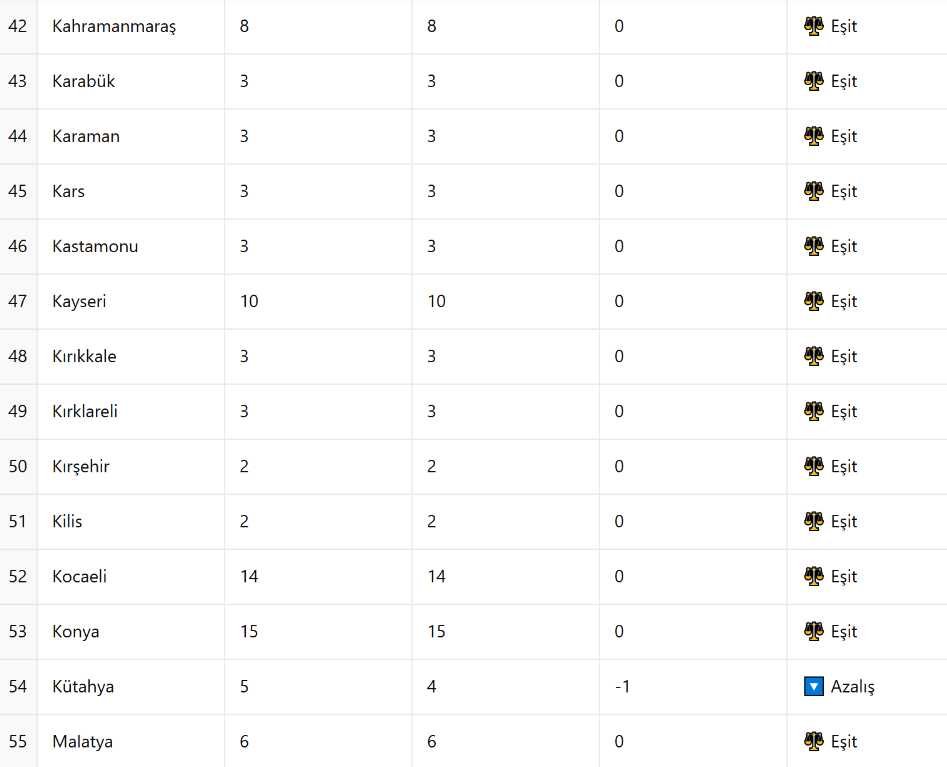
Task: Select the second 14 value for Kocaeli
Action: [x=437, y=577]
